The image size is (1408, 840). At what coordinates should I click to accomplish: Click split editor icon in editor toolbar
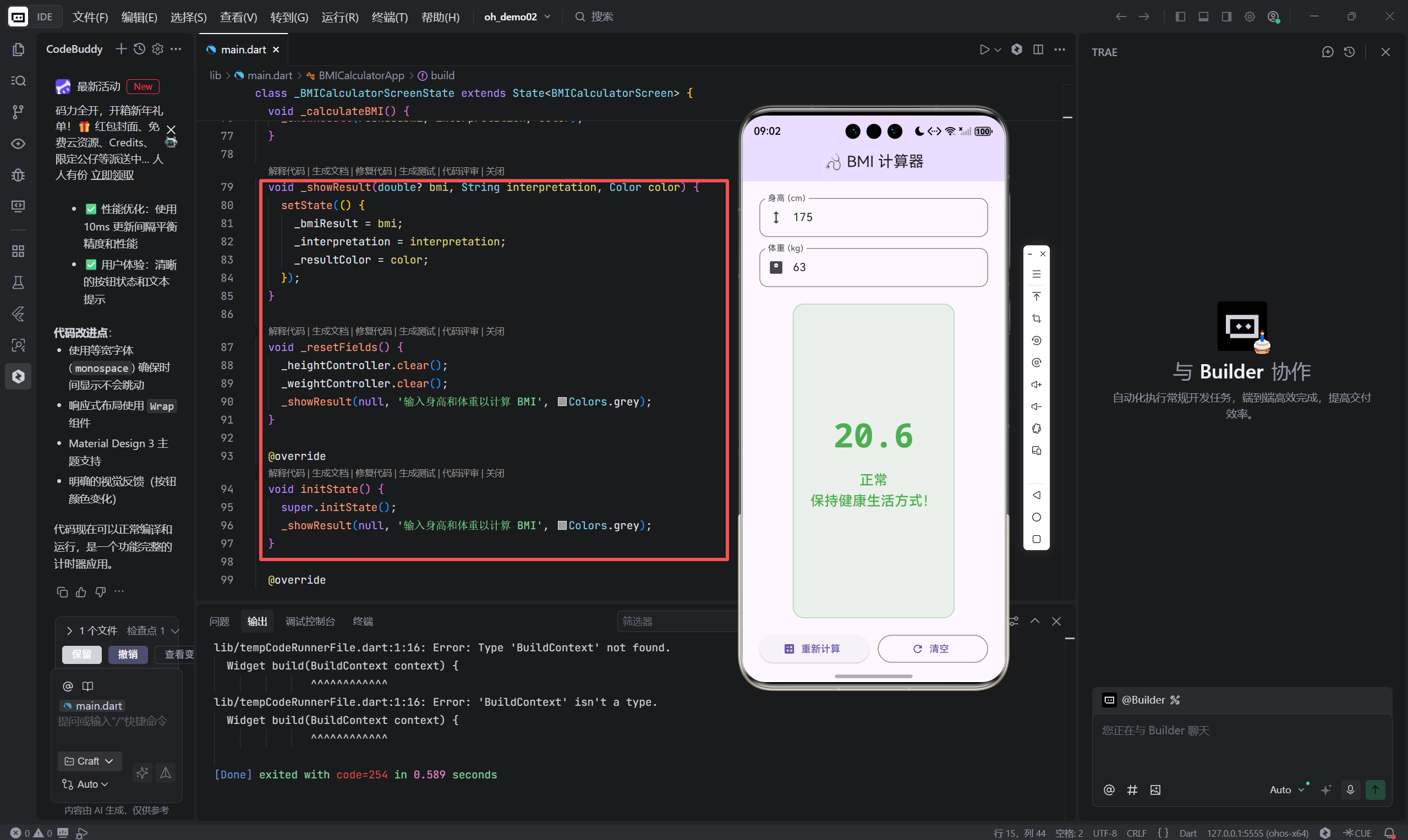click(1038, 50)
